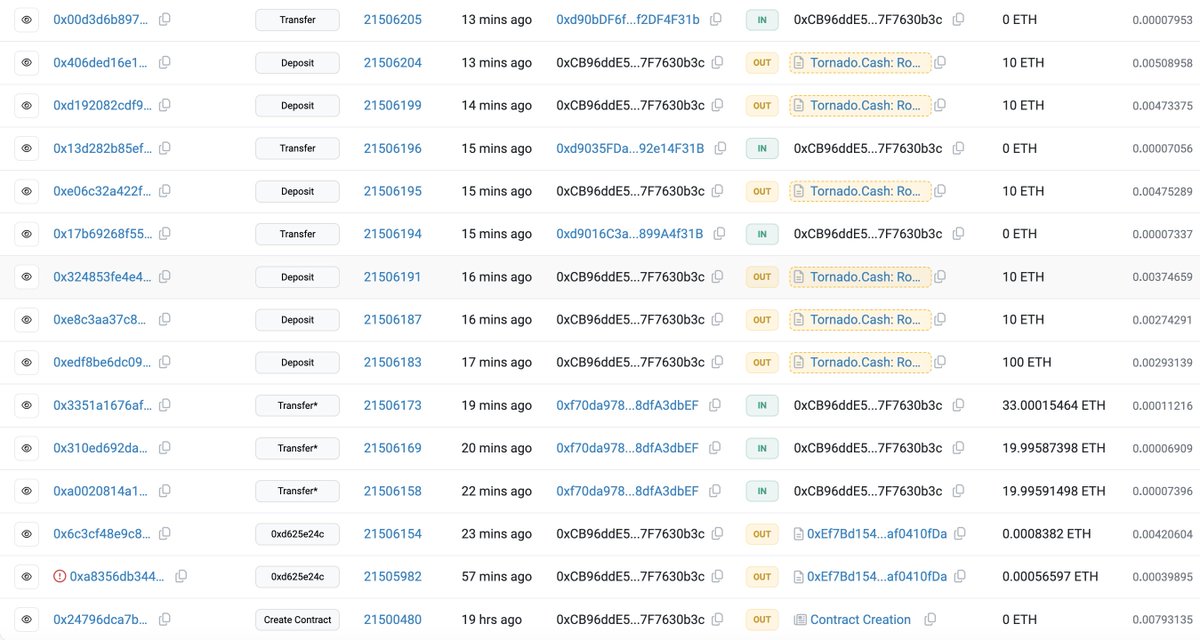The image size is (1200, 640).
Task: Open Tornado.Cash link in block 21506195 row
Action: [x=866, y=191]
